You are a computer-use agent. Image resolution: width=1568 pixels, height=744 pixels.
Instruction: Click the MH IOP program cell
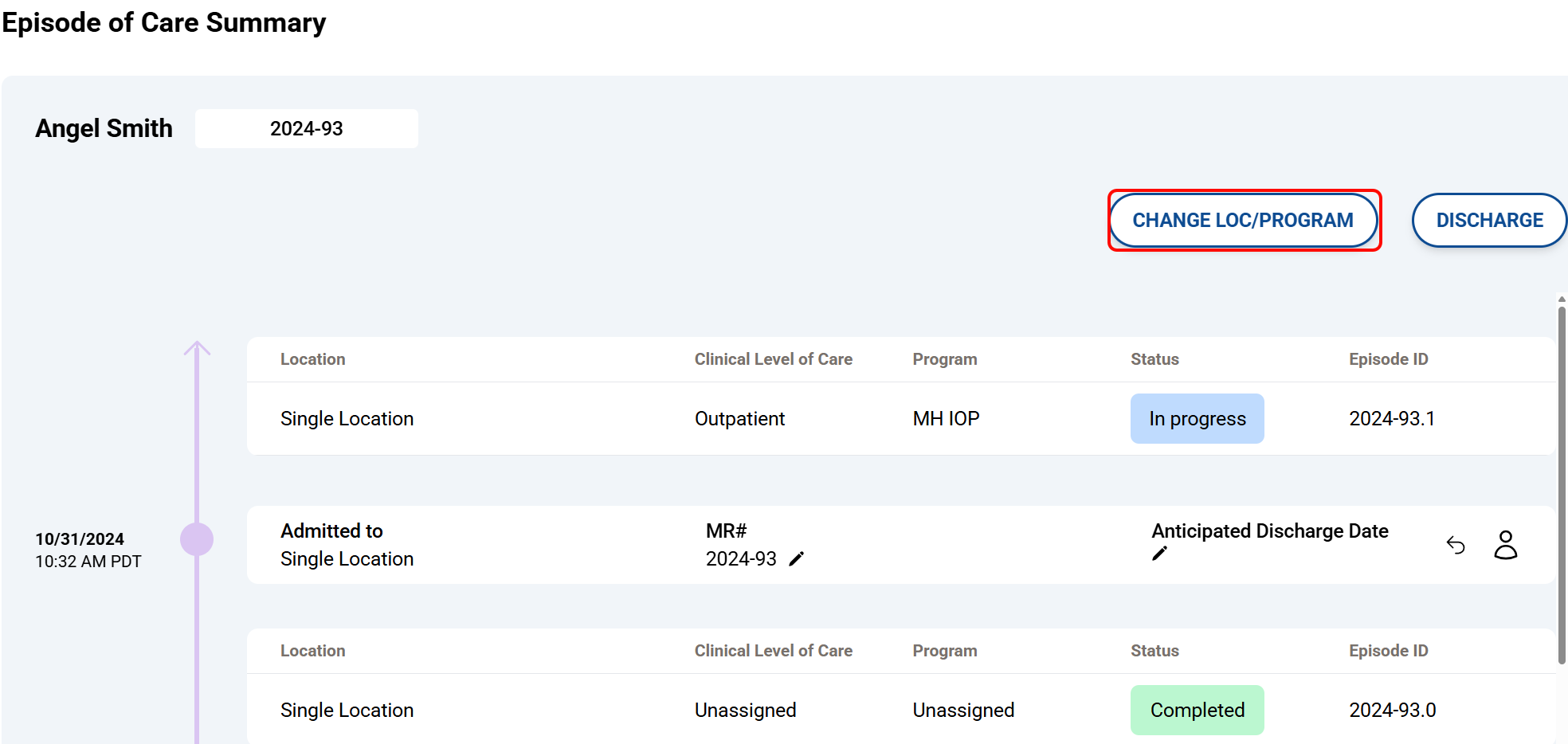click(x=946, y=419)
